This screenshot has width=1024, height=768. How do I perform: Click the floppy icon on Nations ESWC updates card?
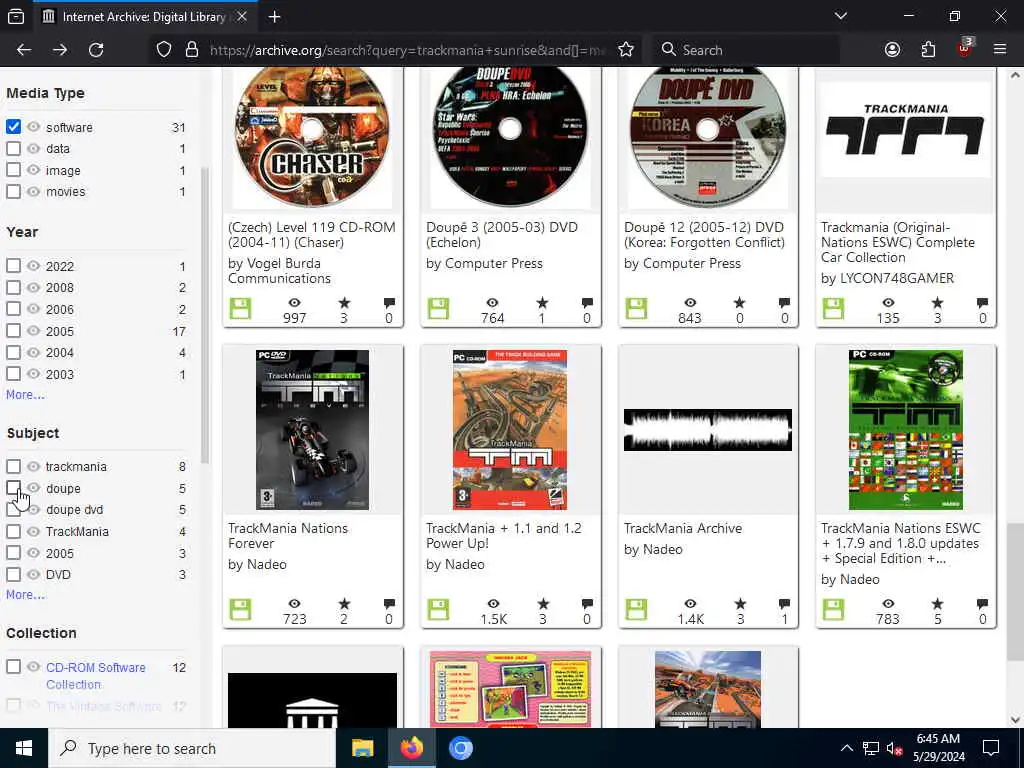click(833, 609)
